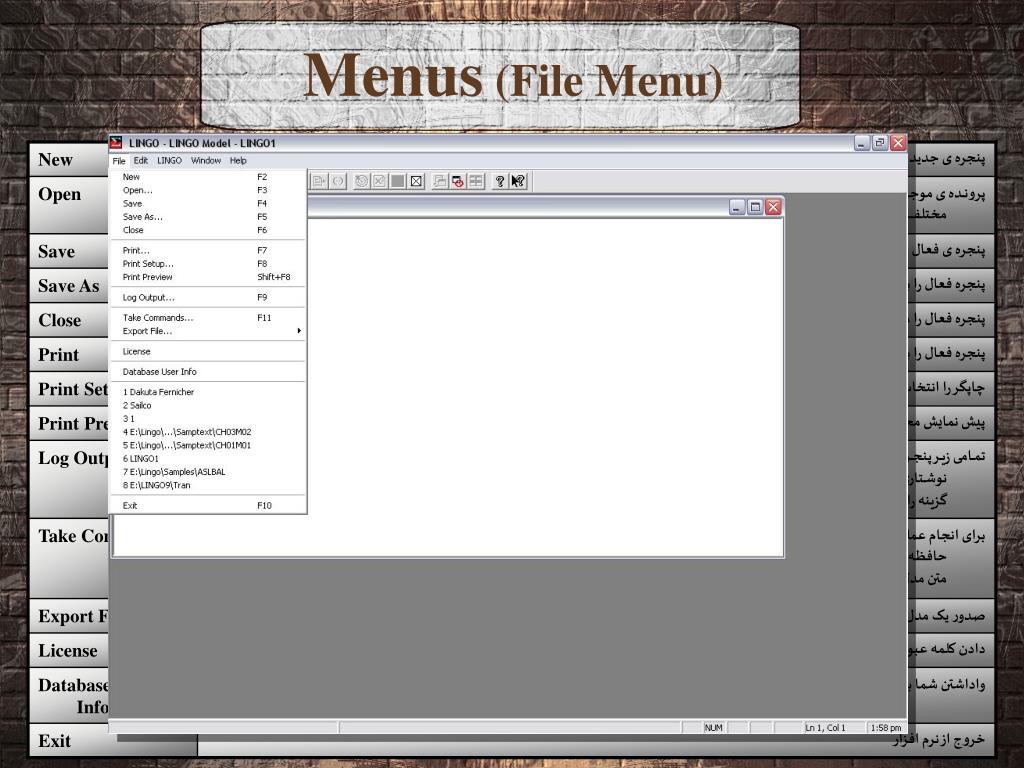Click the 1:58 pm time in the status bar
This screenshot has height=768, width=1024.
[886, 728]
